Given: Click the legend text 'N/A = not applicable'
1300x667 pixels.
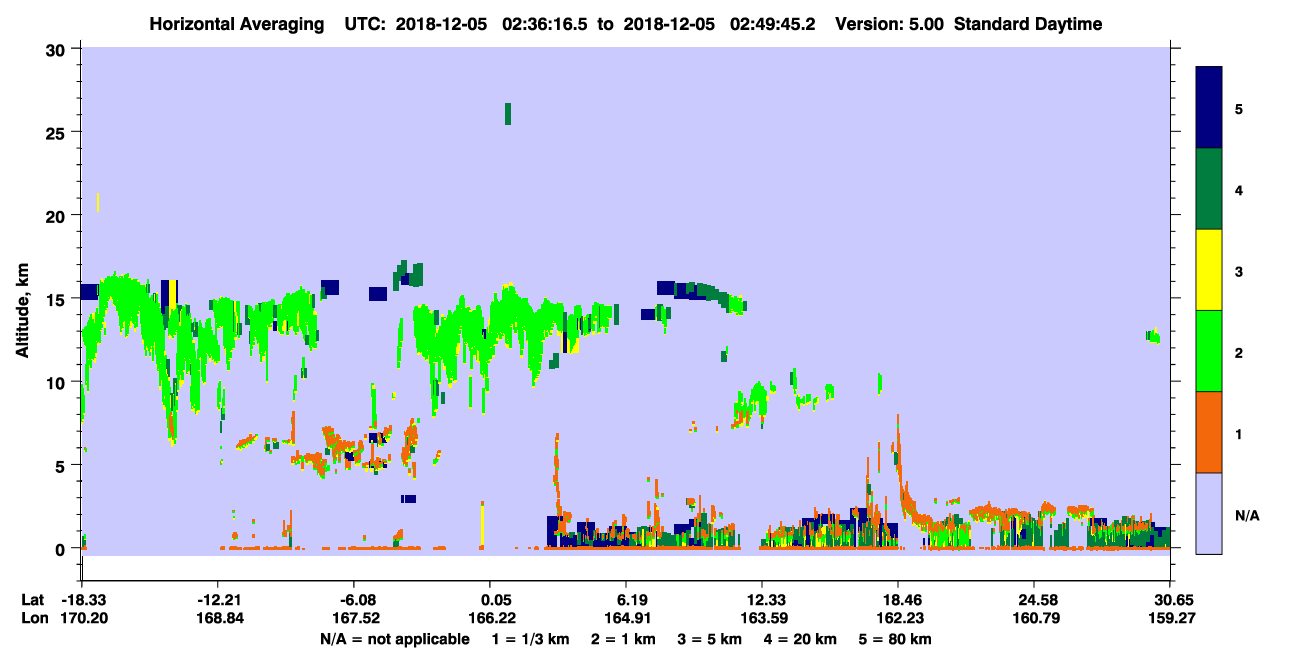Looking at the screenshot, I should [x=395, y=639].
